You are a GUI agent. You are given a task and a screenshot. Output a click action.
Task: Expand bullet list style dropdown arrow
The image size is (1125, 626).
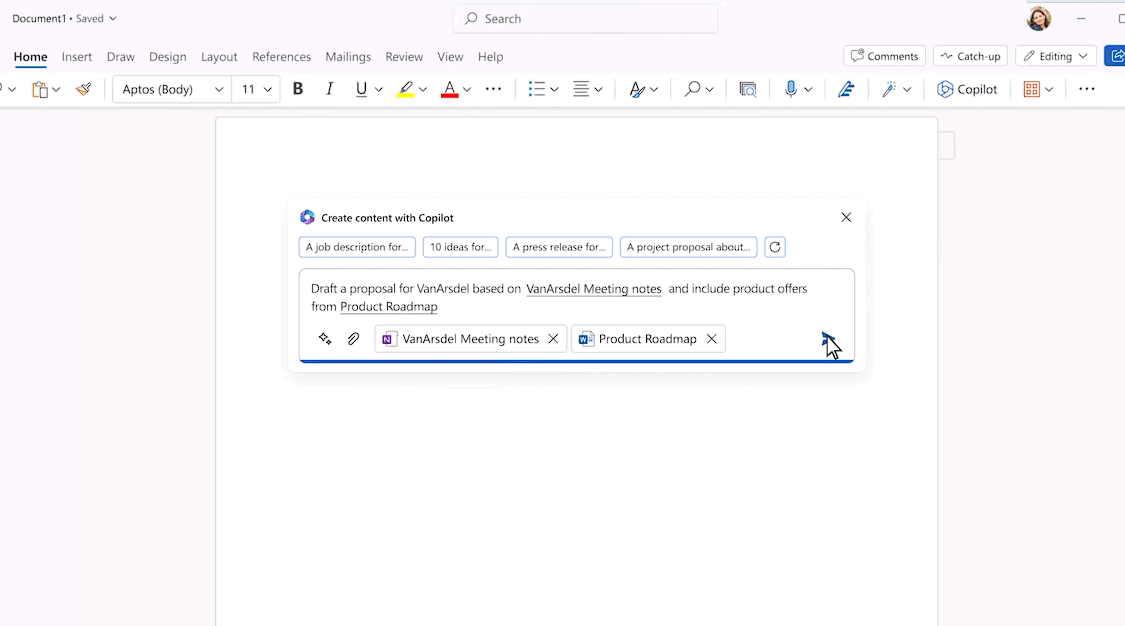tap(554, 90)
